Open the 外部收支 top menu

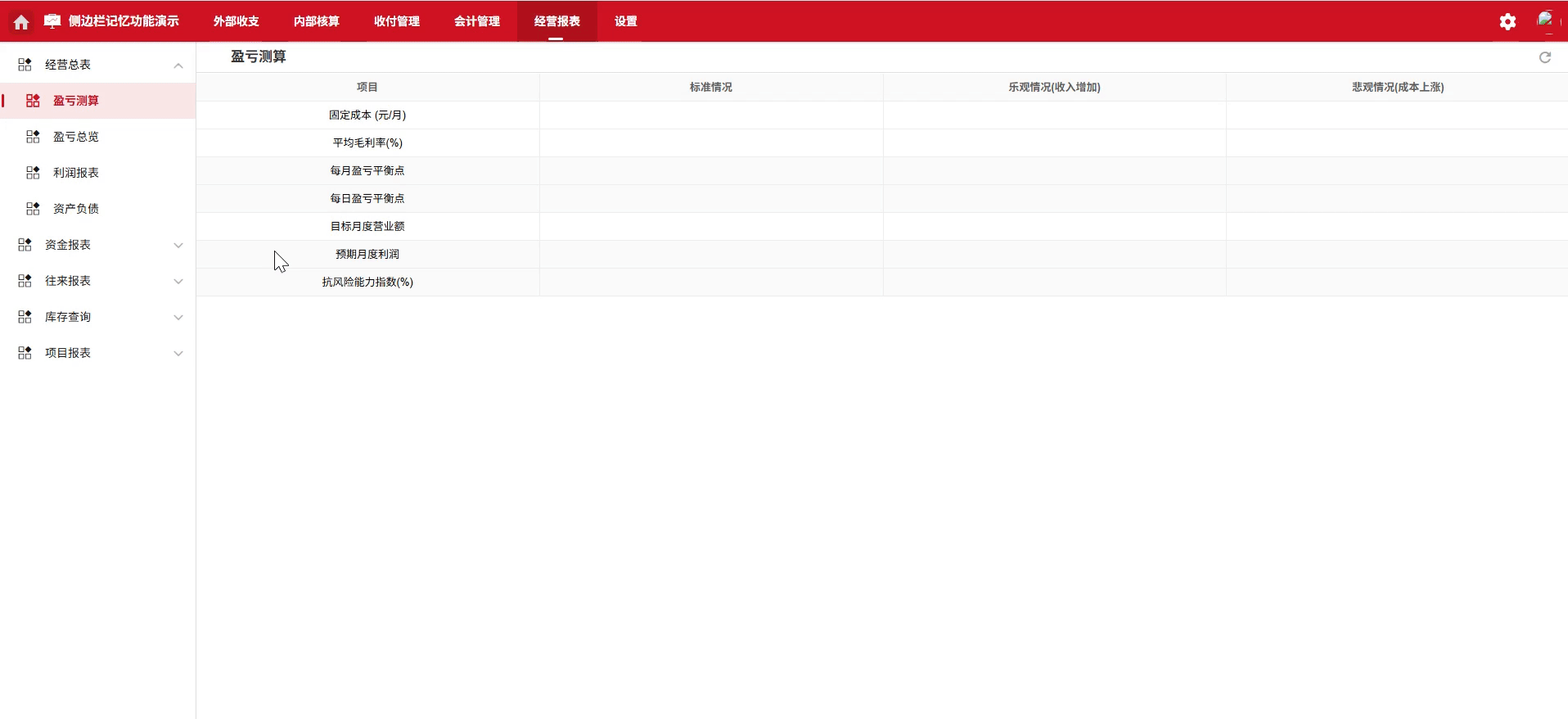coord(236,21)
